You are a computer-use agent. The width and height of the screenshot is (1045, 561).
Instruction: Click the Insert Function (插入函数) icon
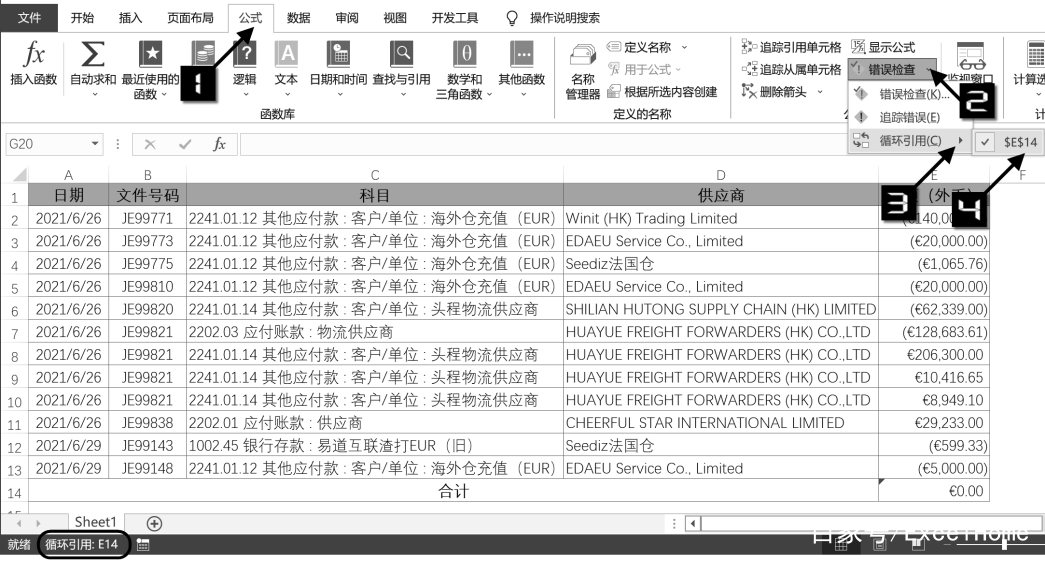pos(33,54)
